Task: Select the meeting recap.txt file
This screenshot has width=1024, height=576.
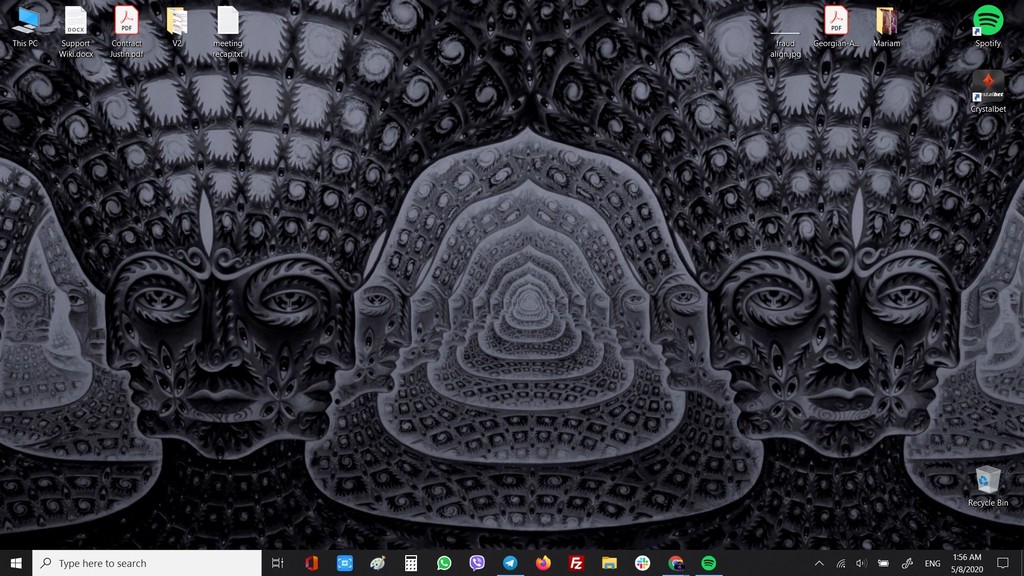Action: [x=228, y=32]
